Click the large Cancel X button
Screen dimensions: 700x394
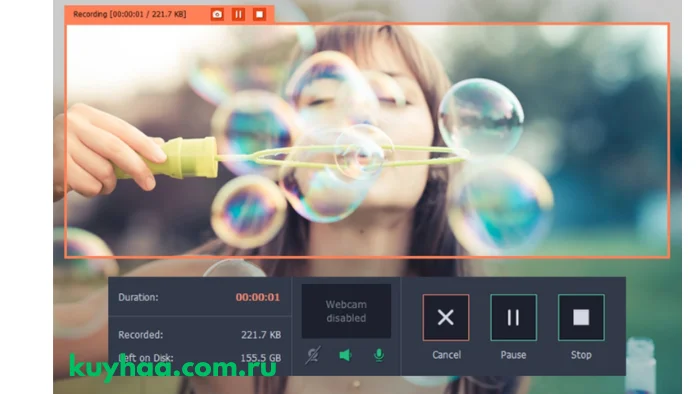[446, 317]
